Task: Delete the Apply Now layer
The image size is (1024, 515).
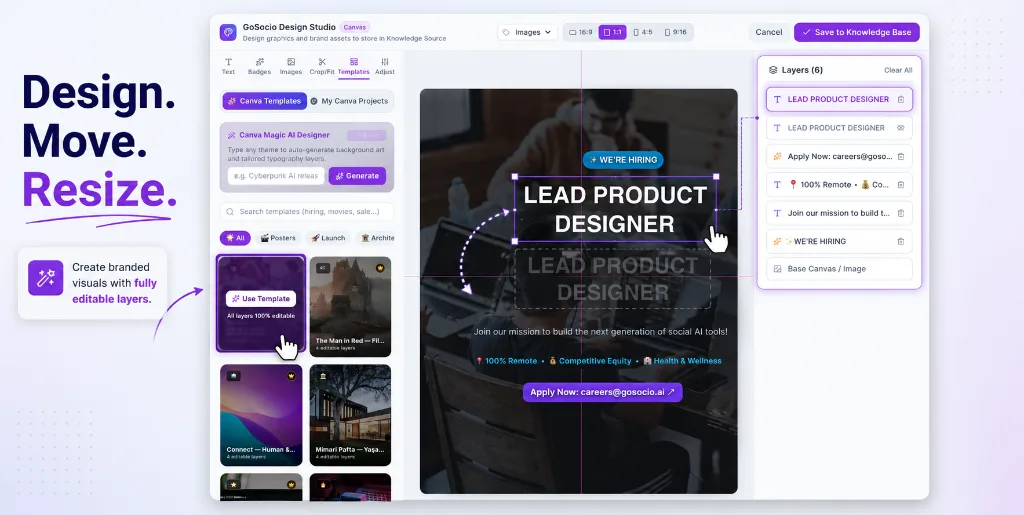Action: click(x=901, y=157)
